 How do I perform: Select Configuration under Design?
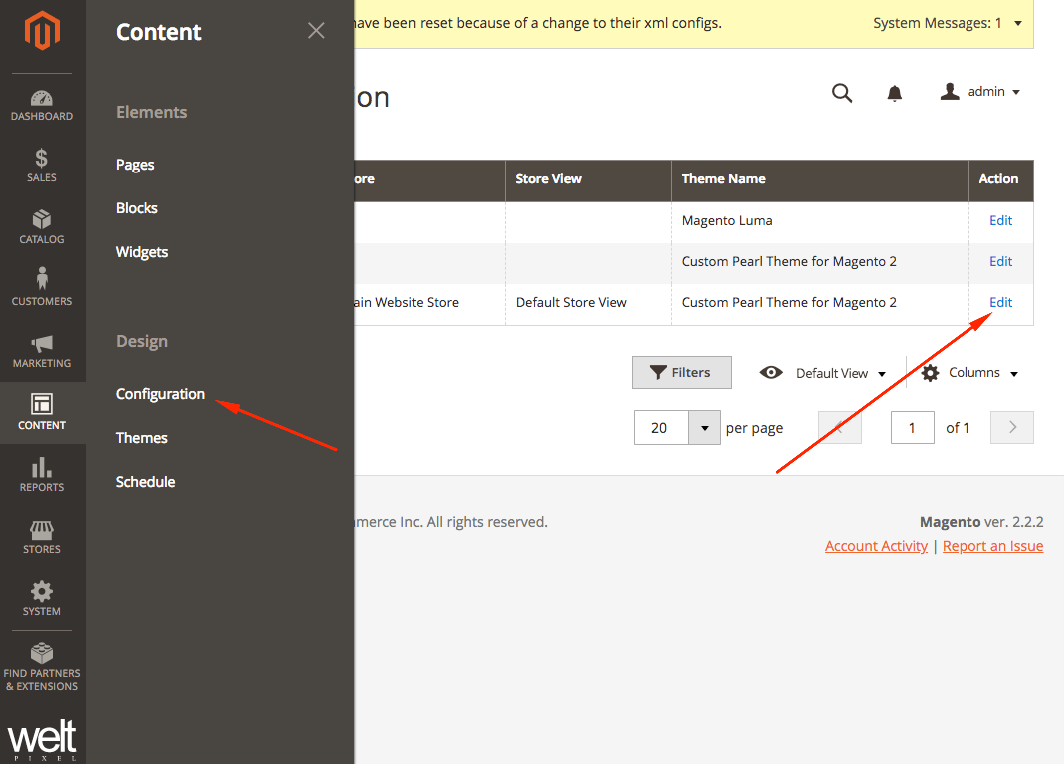160,393
